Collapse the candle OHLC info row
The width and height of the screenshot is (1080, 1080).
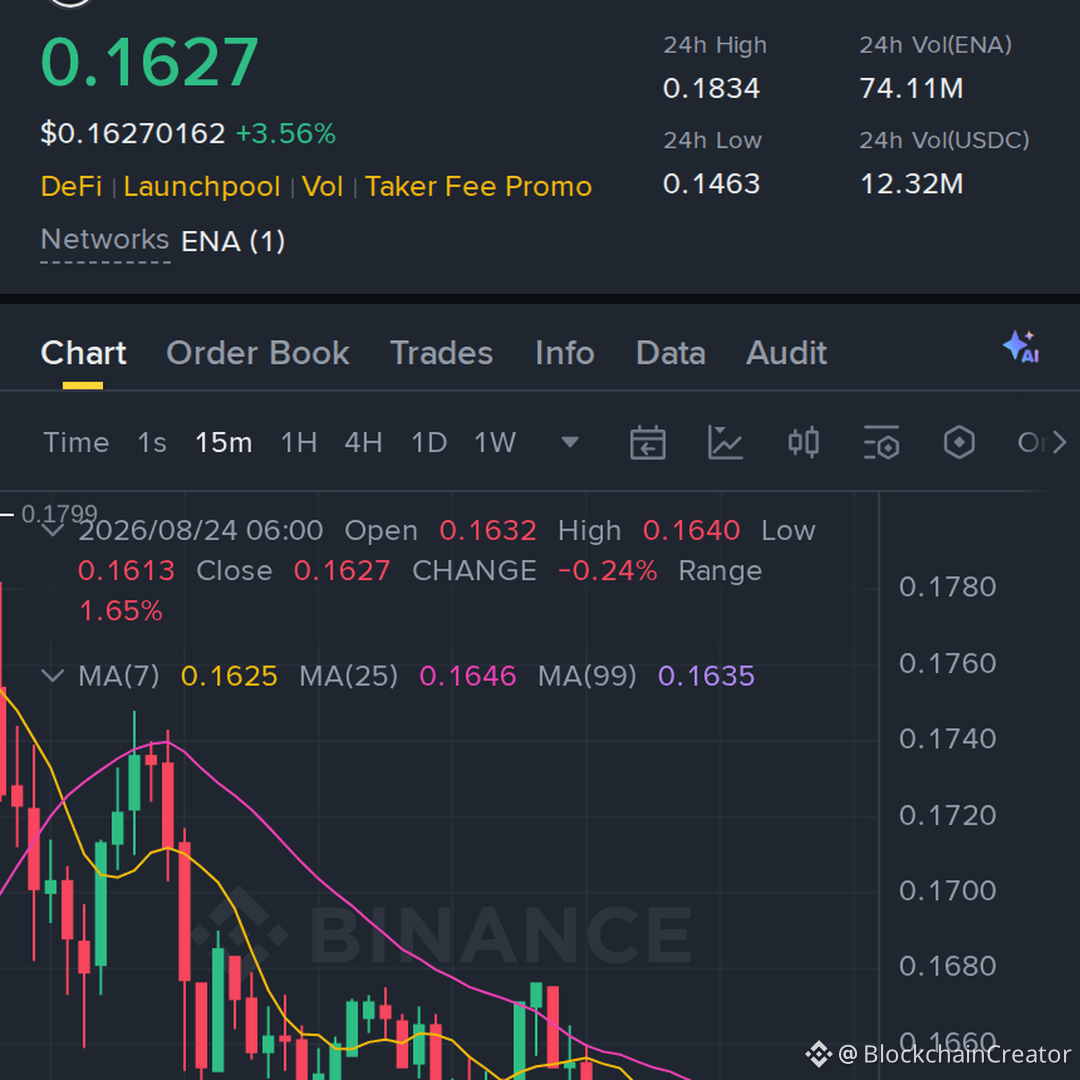point(53,530)
